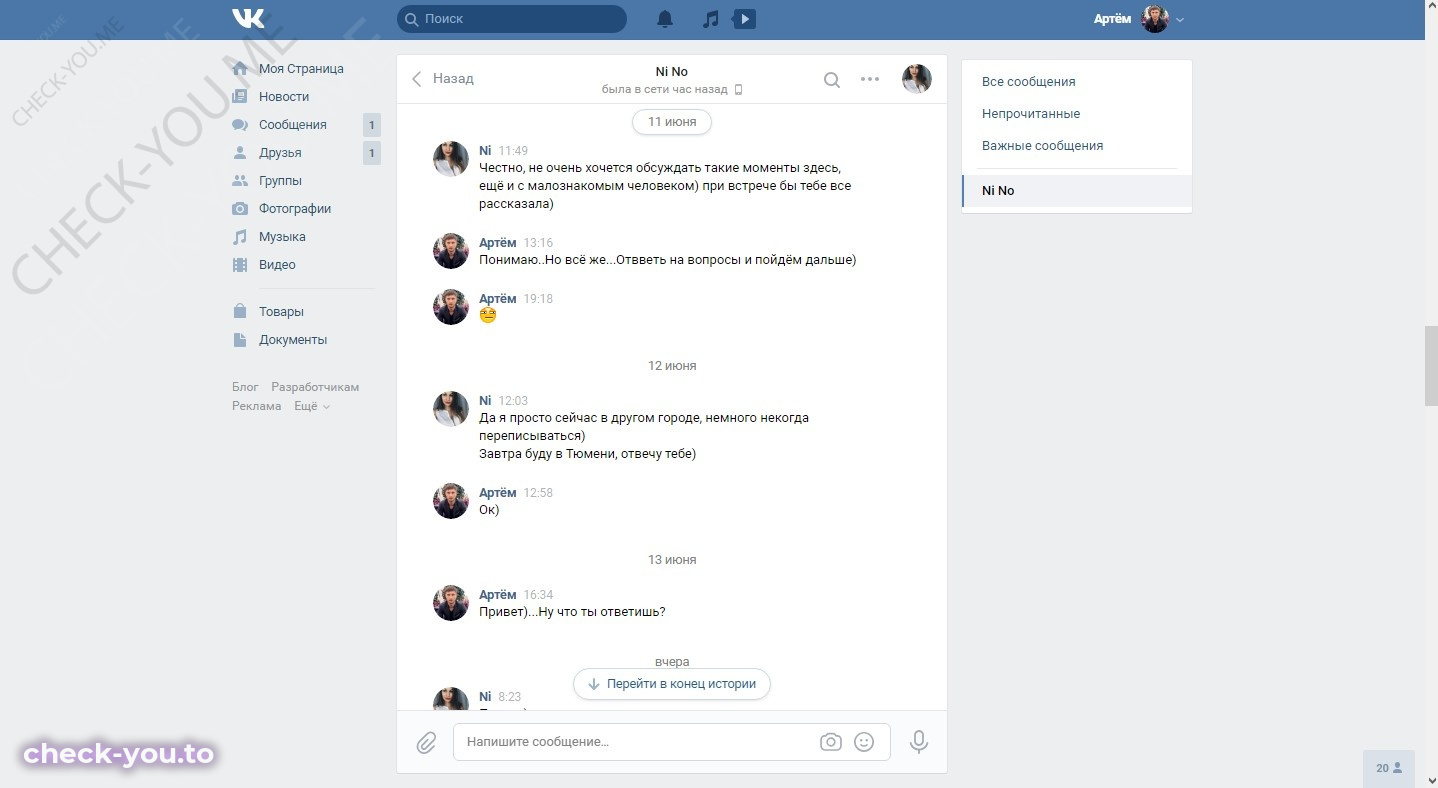Click the speech bubble icon beside Сообщения
The image size is (1438, 788).
240,125
